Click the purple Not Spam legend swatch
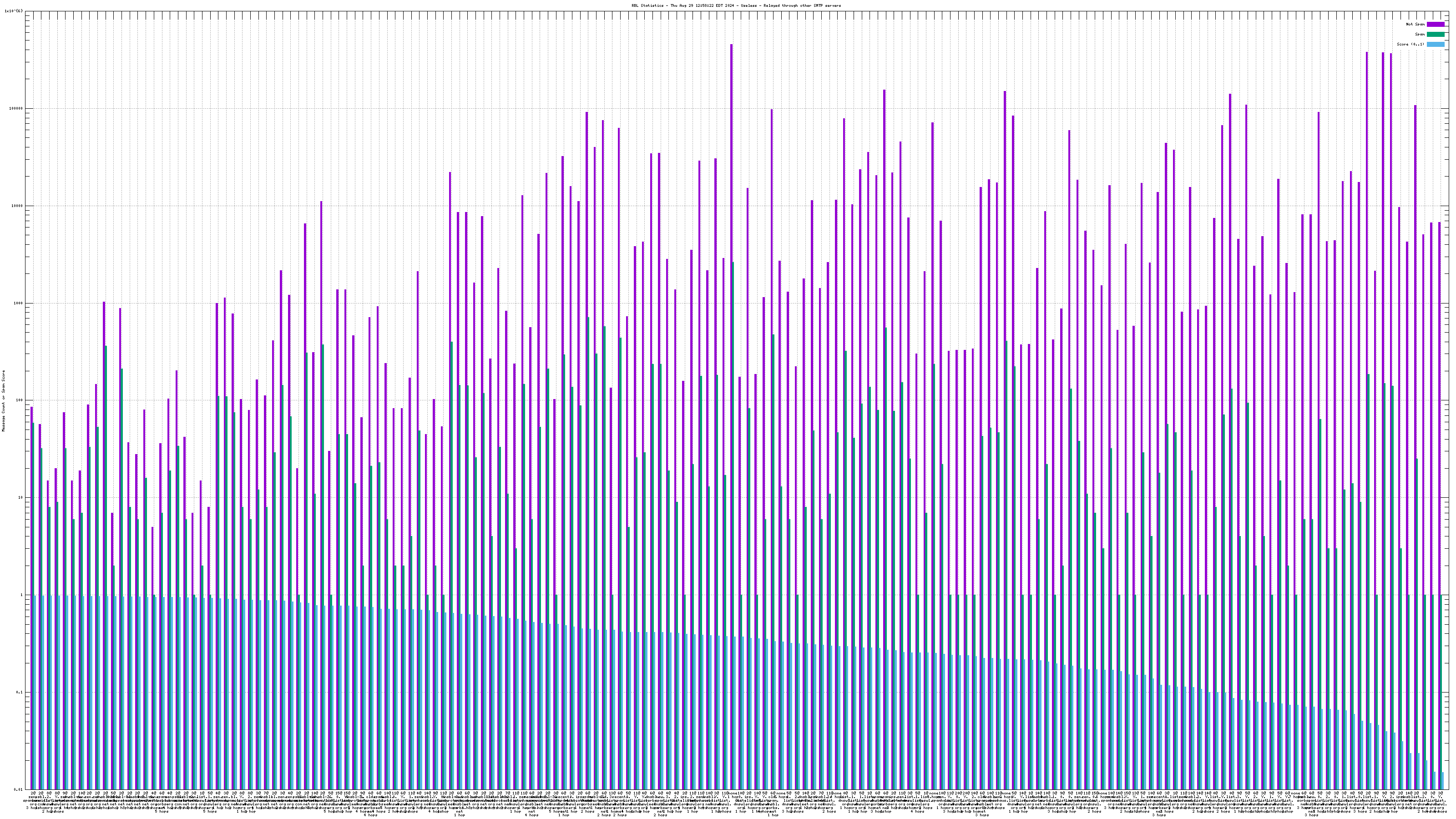Image resolution: width=1456 pixels, height=819 pixels. point(1435,24)
